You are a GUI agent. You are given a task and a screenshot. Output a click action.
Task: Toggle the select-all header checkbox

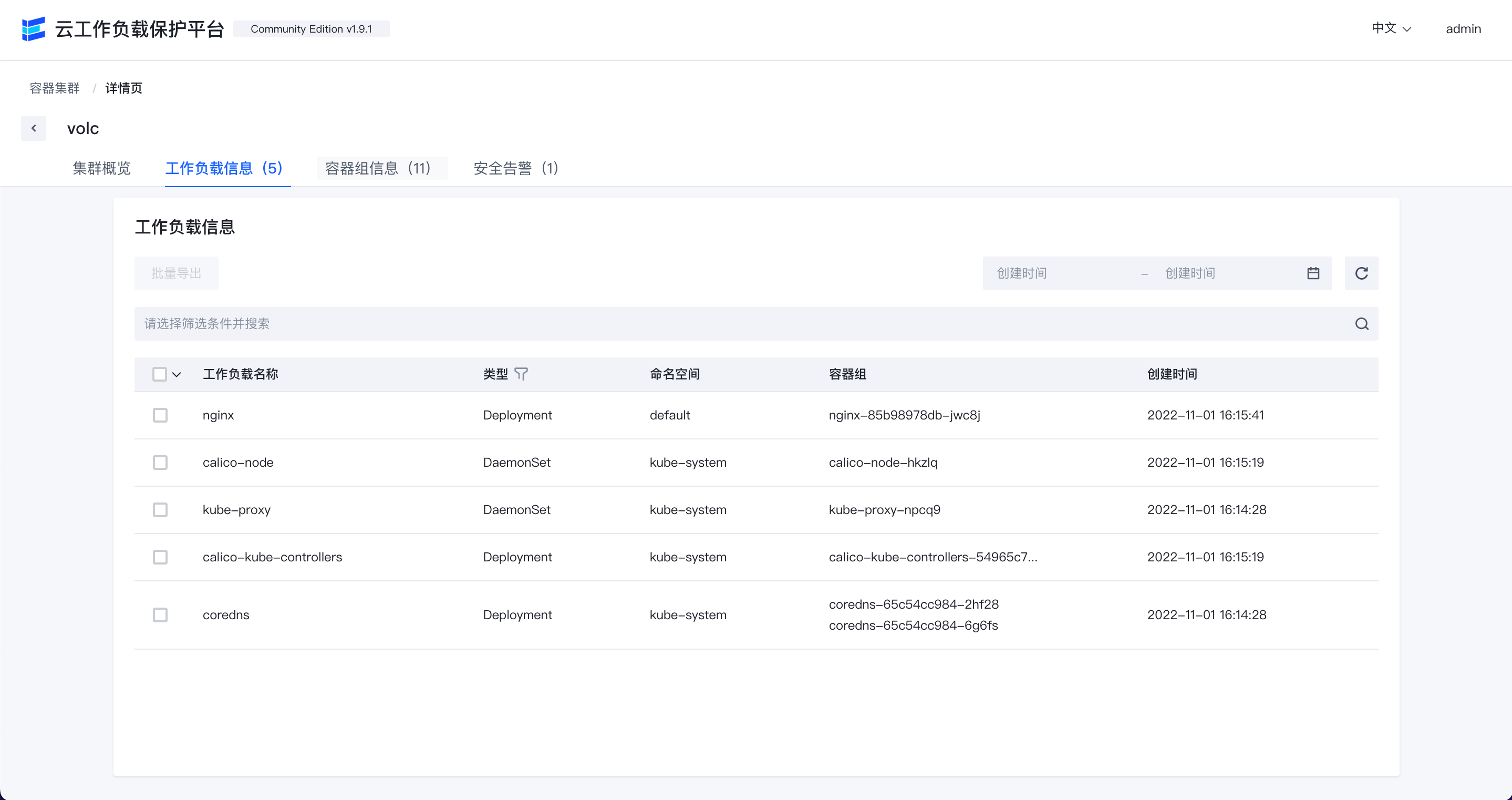(x=159, y=374)
